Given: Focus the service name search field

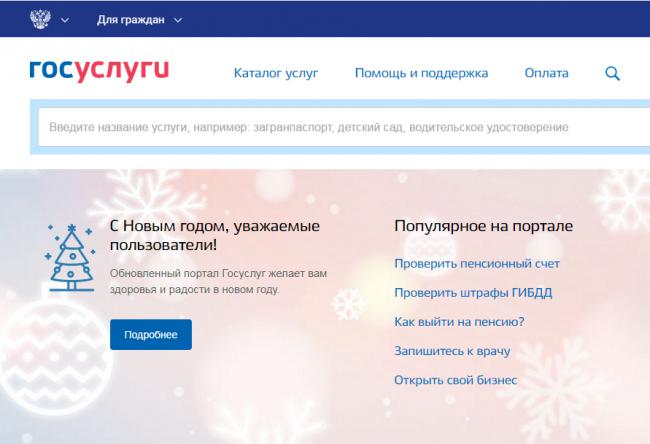Looking at the screenshot, I should tap(344, 127).
